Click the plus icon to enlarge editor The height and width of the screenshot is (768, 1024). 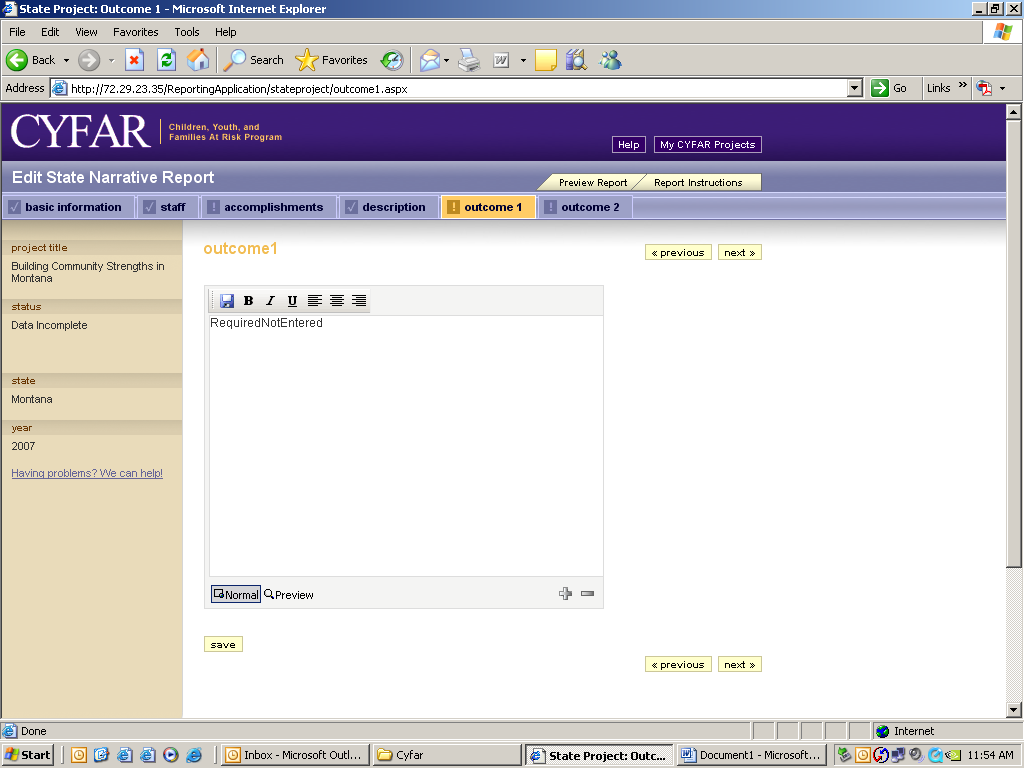coord(565,594)
